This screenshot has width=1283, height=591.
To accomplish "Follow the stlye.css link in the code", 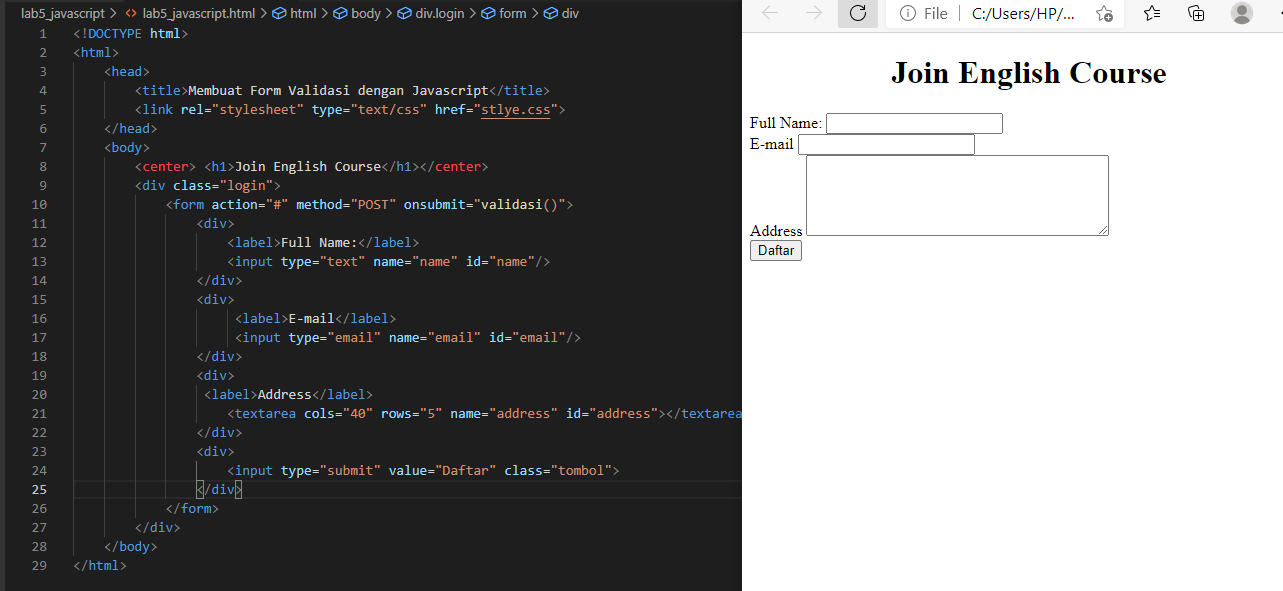I will (516, 109).
